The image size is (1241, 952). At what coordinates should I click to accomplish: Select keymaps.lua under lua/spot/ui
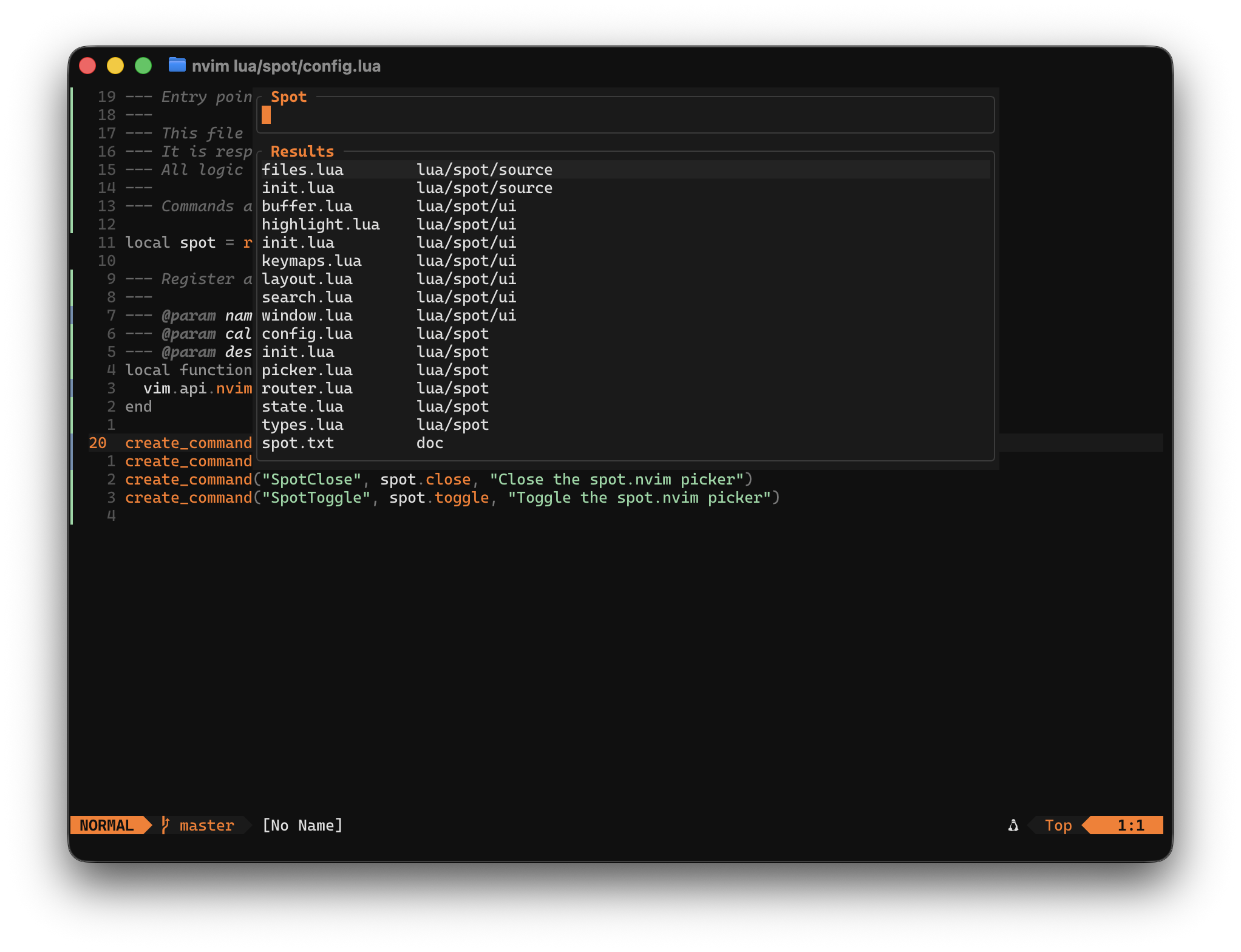point(311,260)
